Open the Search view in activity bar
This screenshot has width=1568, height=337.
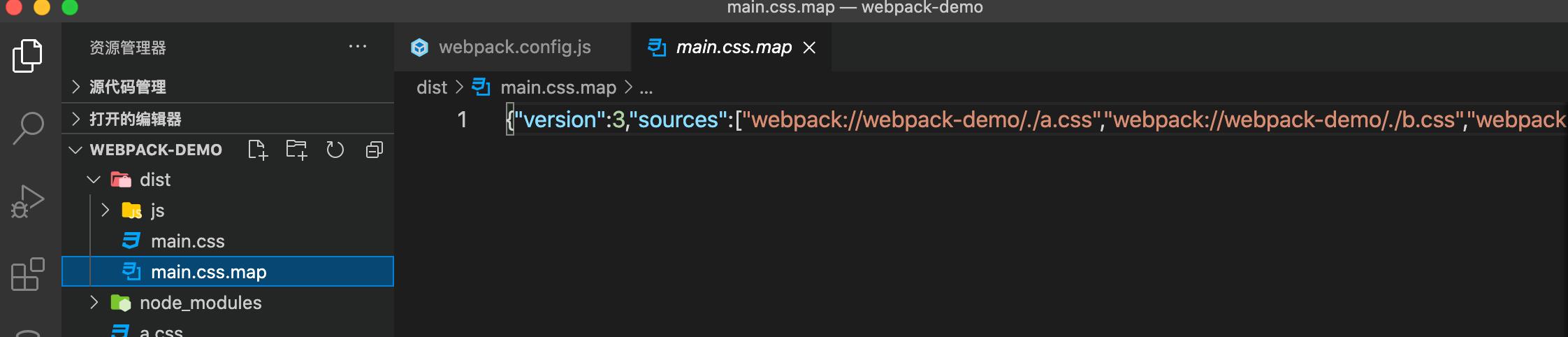tap(28, 129)
